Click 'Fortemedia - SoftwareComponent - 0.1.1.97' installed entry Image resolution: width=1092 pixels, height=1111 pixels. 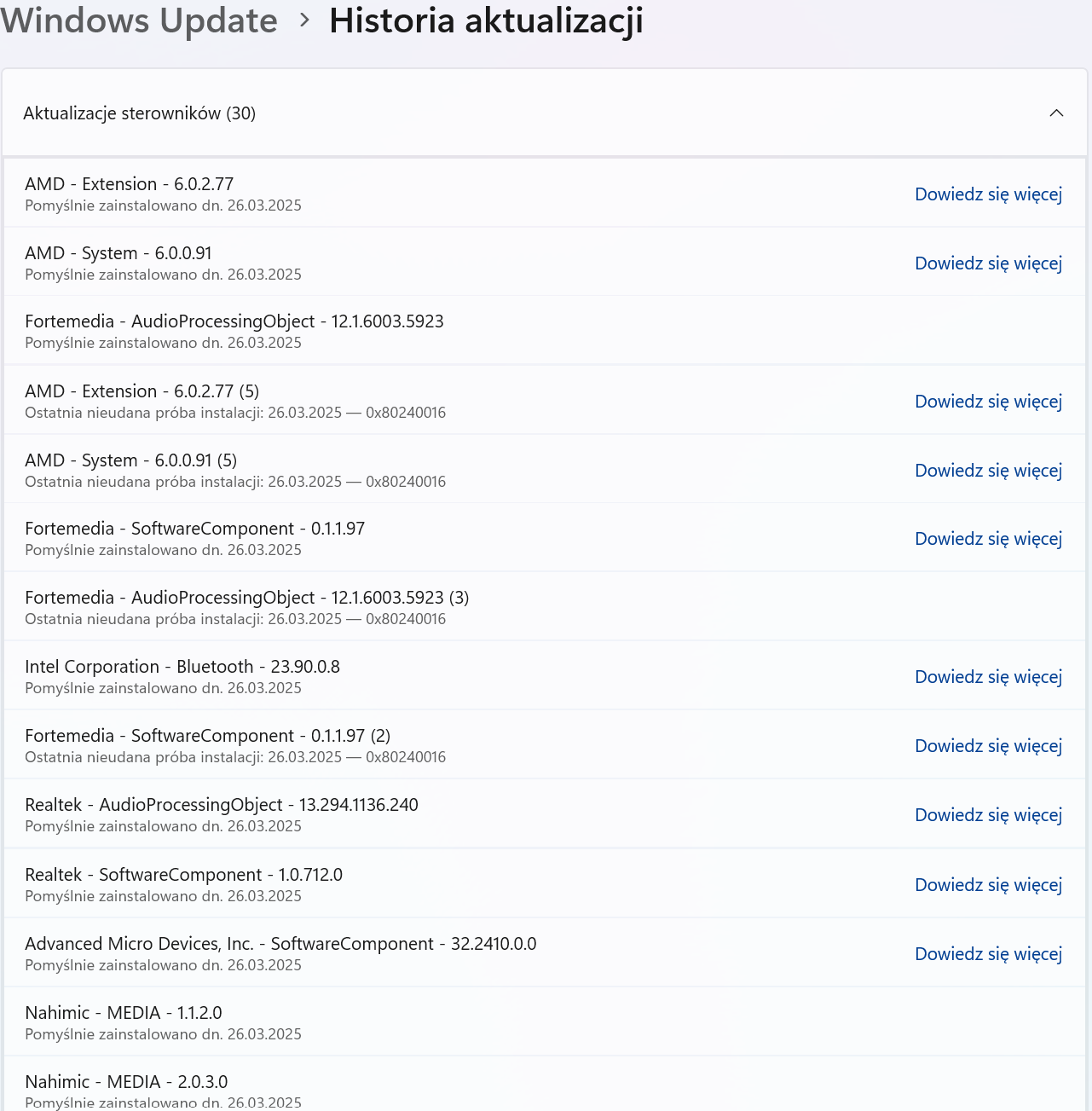point(545,538)
